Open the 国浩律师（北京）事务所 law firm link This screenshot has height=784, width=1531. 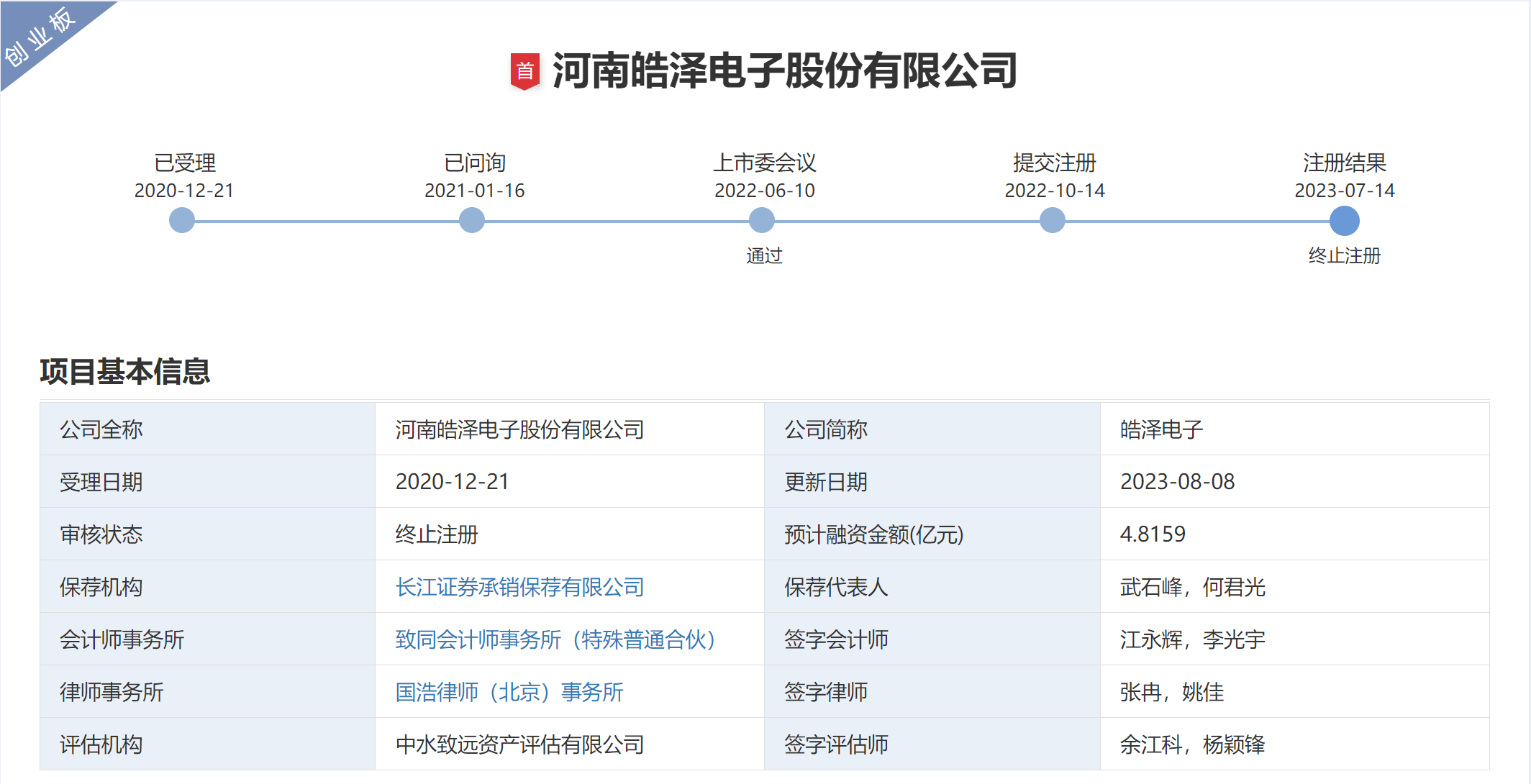coord(510,692)
